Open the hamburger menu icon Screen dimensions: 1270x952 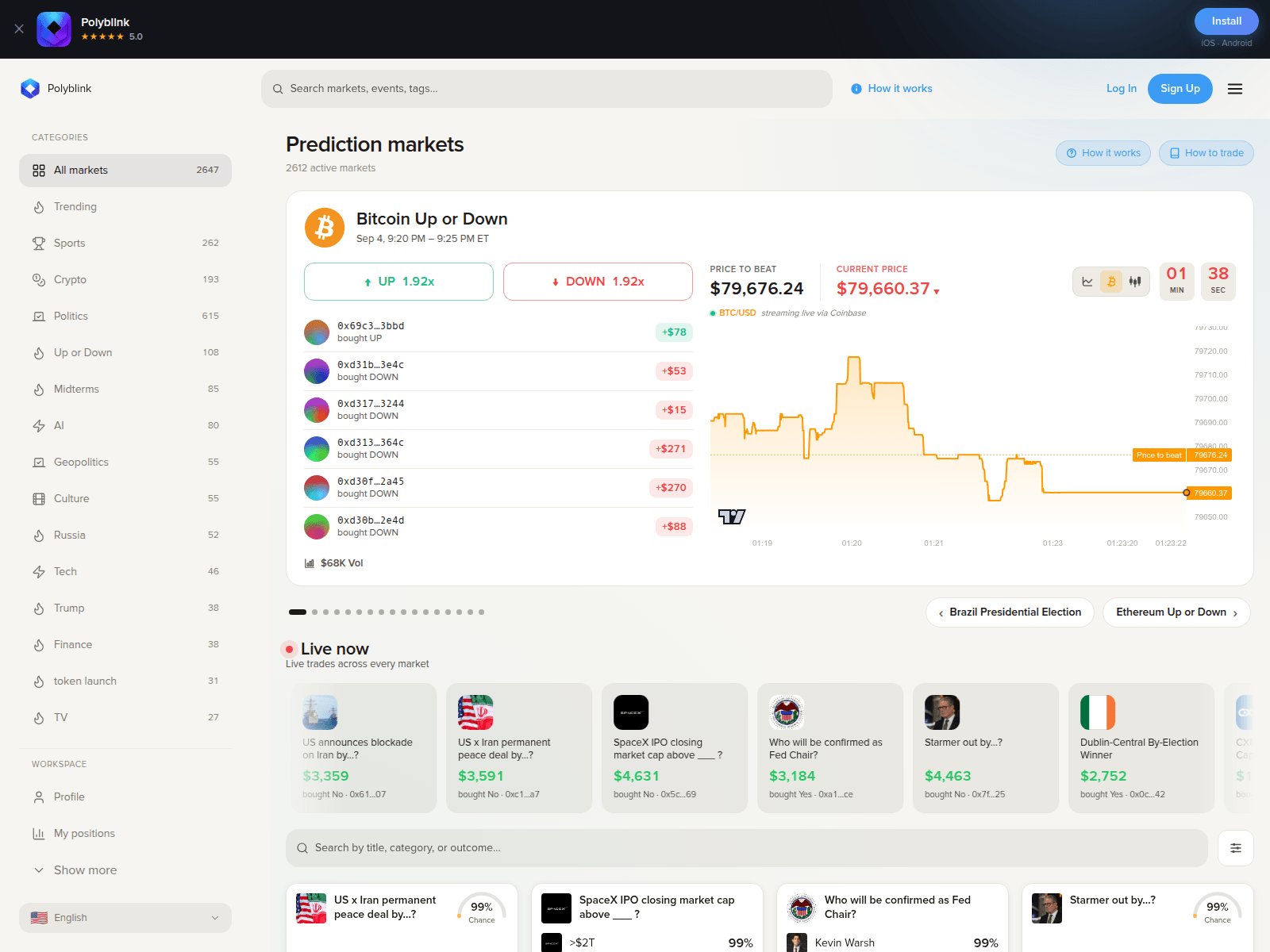tap(1235, 89)
